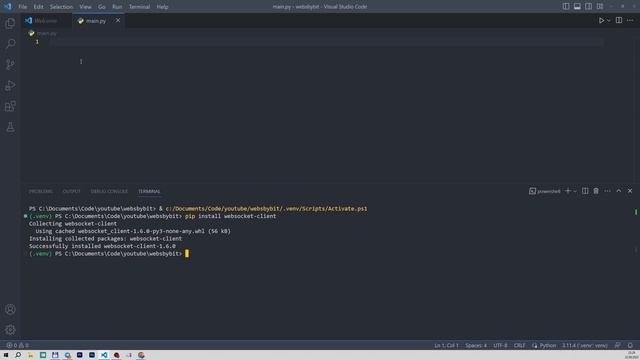Open Windows Start menu
The height and width of the screenshot is (360, 640).
click(6, 355)
